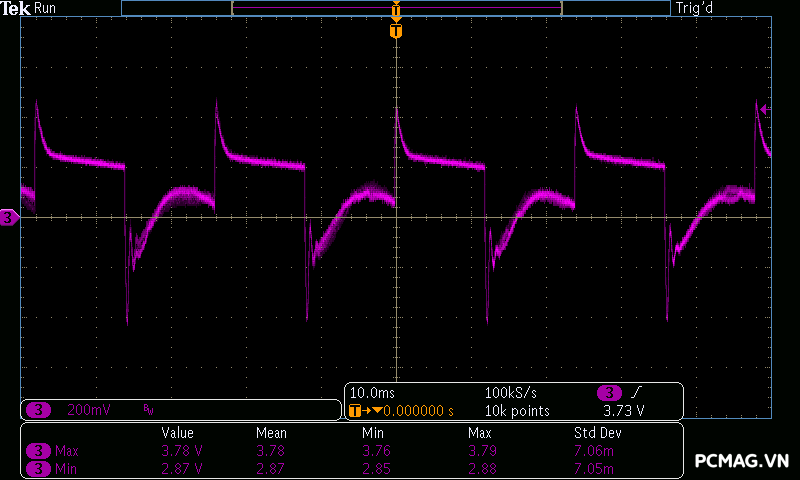Click the waveform record overview bar at top

click(396, 8)
